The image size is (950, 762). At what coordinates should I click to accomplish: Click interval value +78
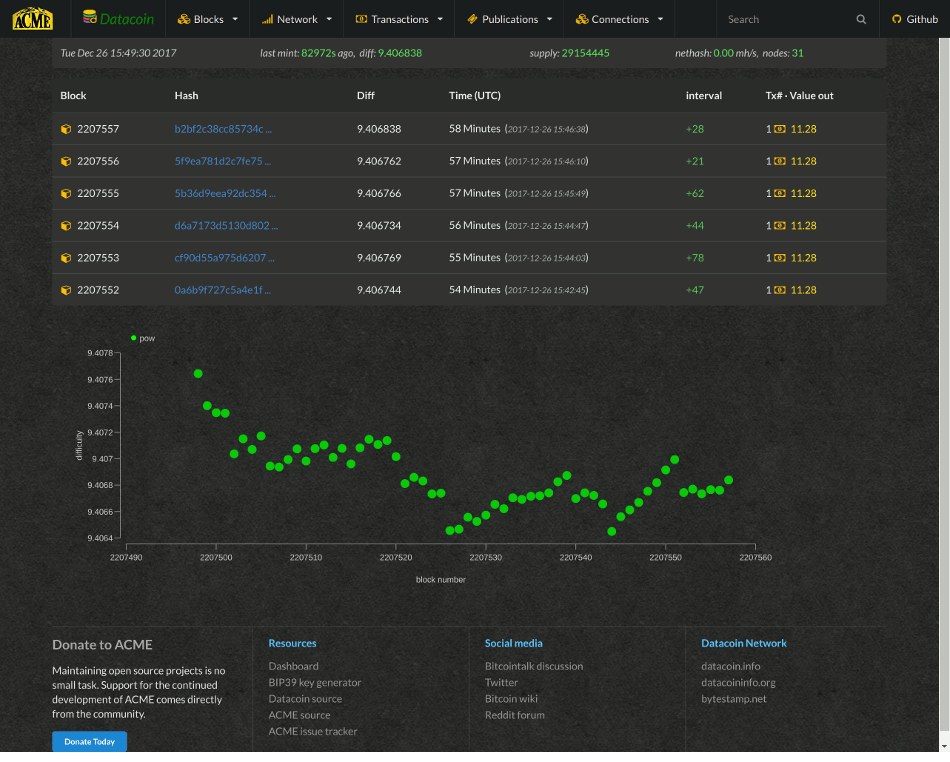[694, 257]
